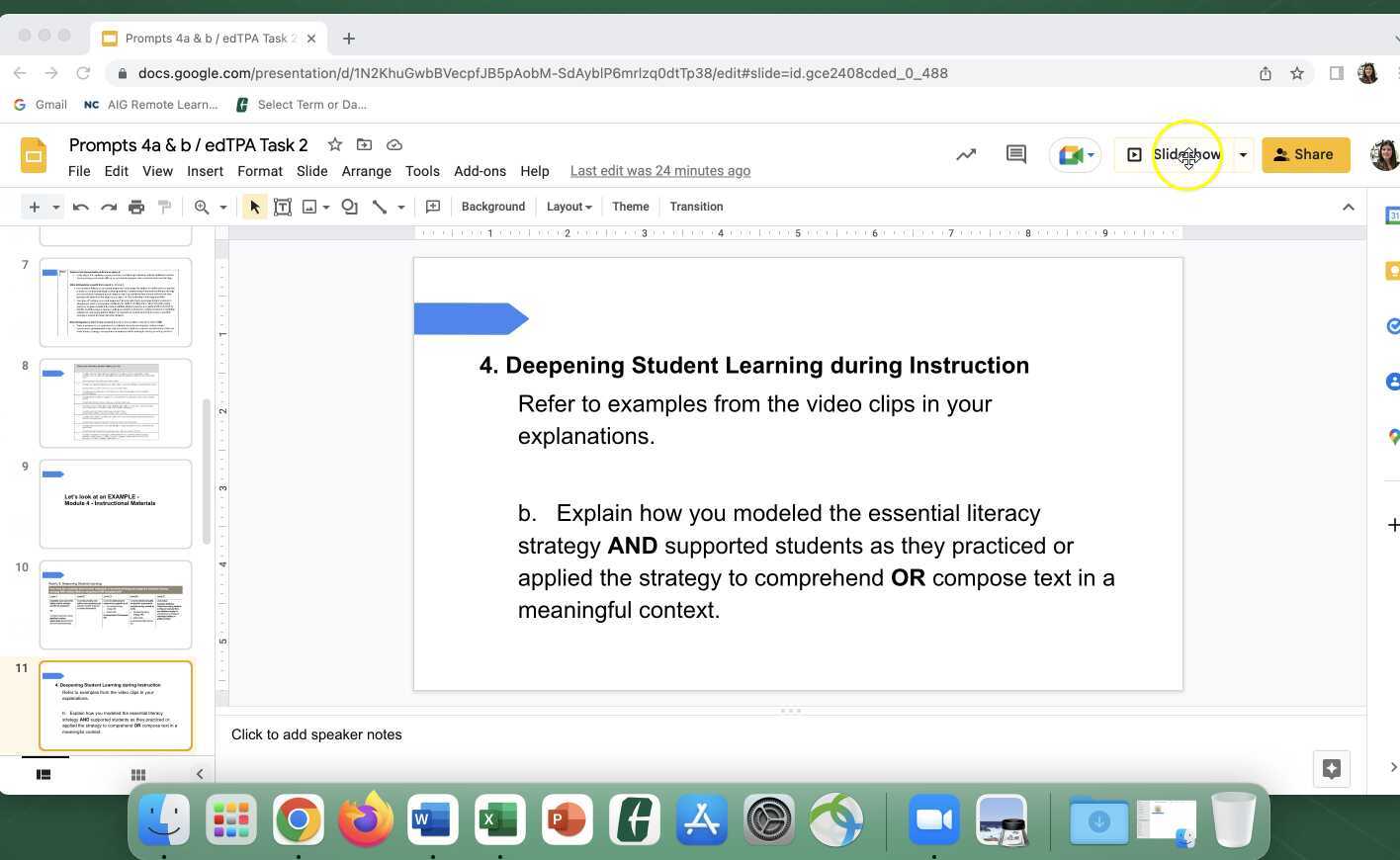Select the Line drawing tool
This screenshot has height=860, width=1400.
click(380, 207)
